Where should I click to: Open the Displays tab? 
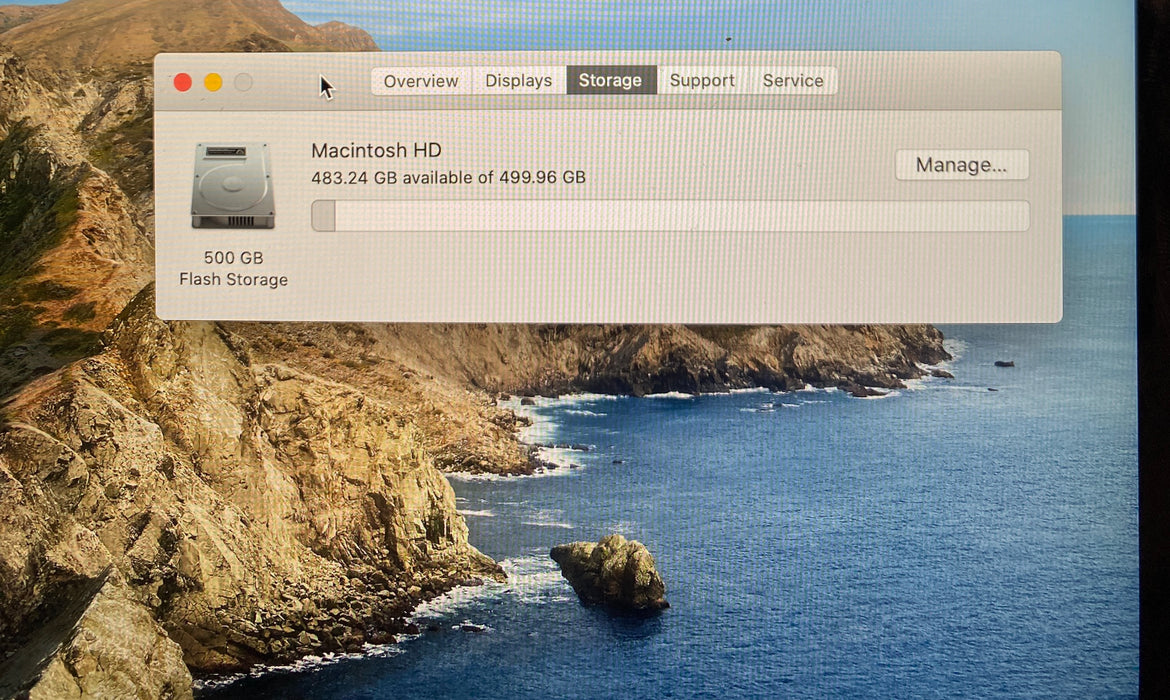519,81
